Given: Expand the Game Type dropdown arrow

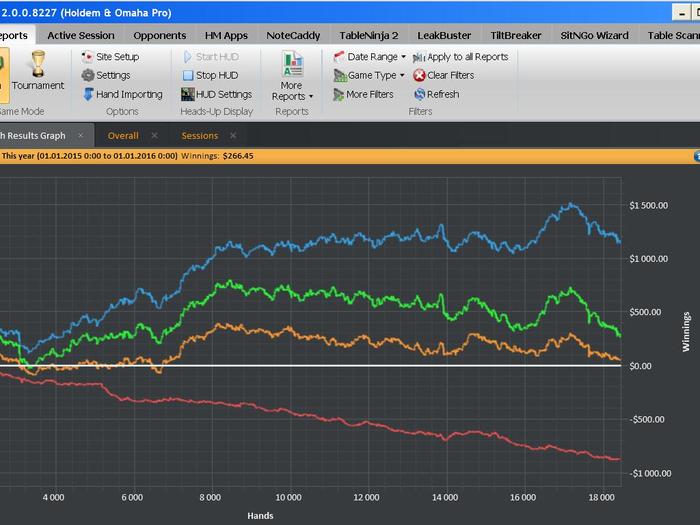Looking at the screenshot, I should [402, 75].
